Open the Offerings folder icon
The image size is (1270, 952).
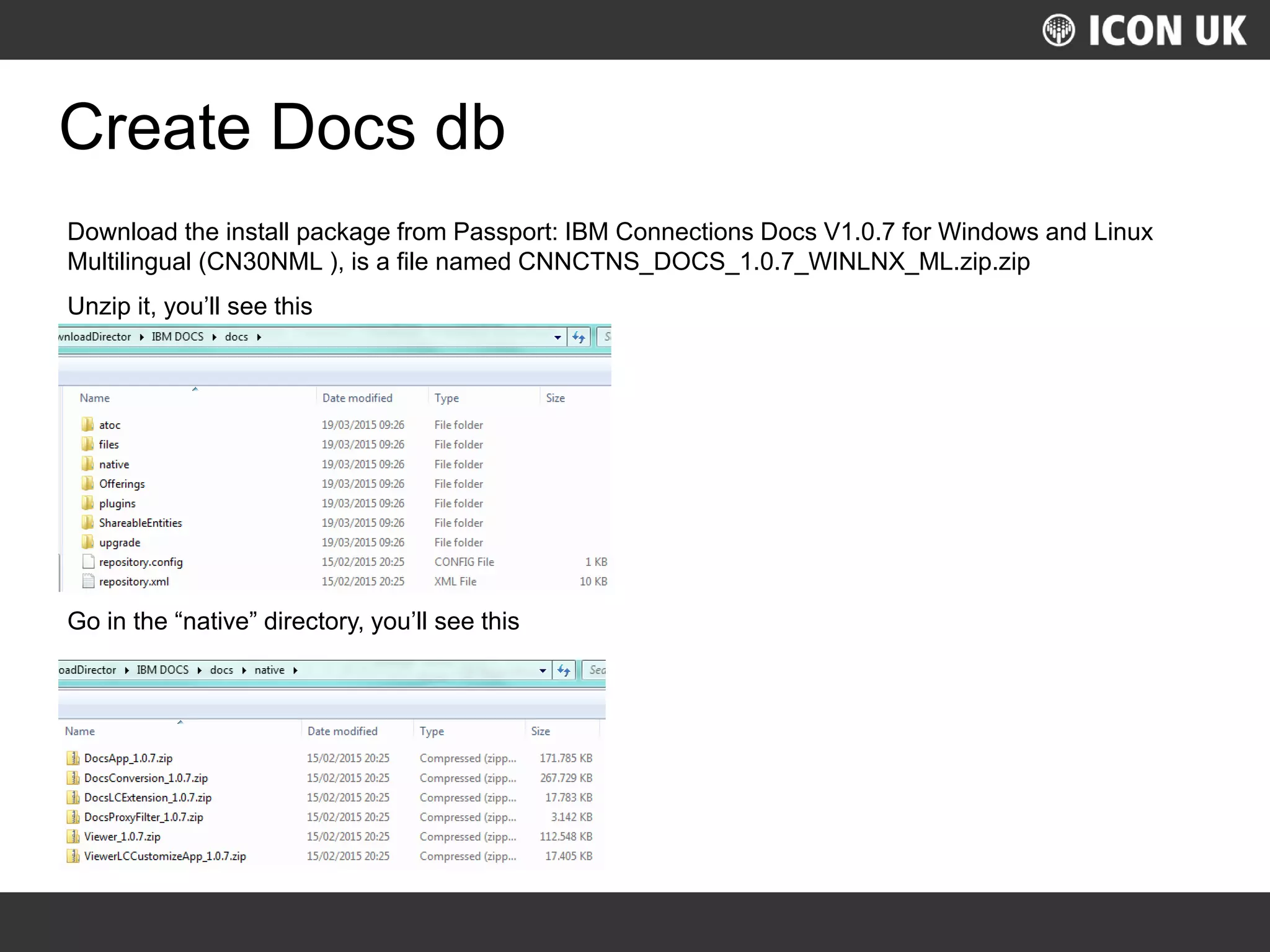click(x=87, y=483)
